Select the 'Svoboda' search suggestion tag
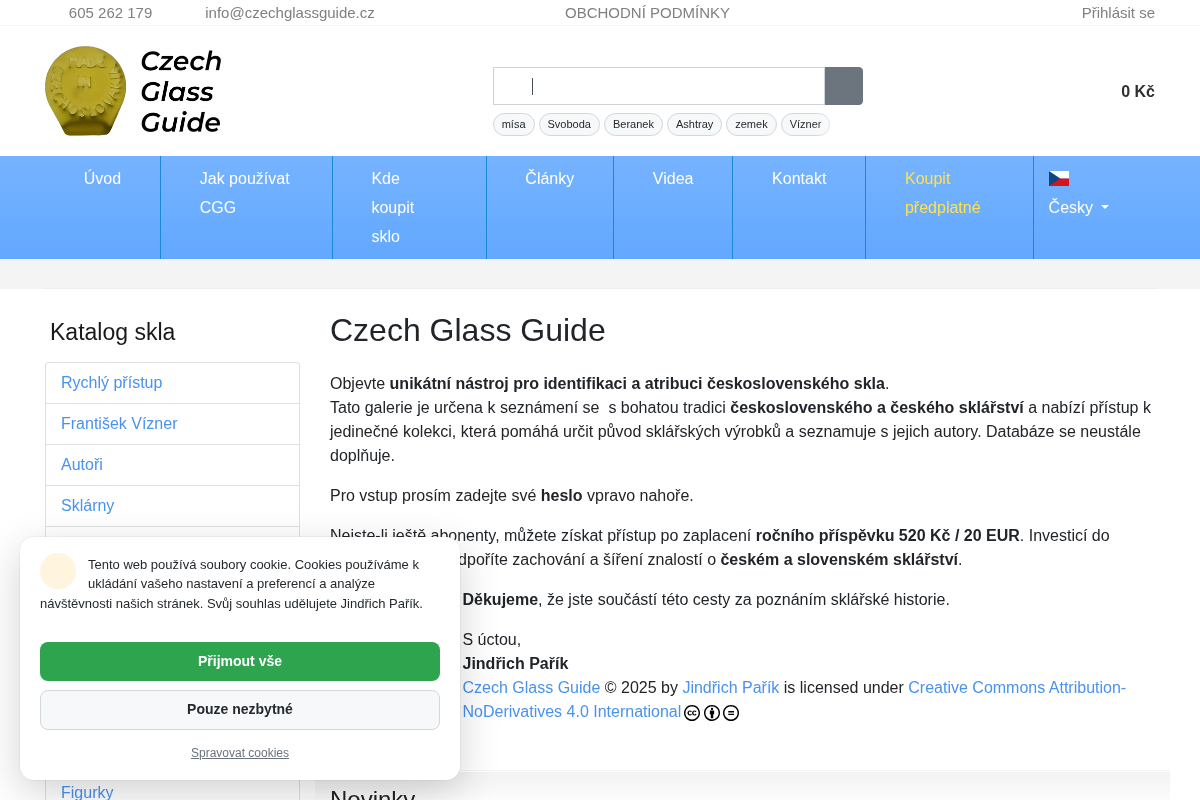This screenshot has height=800, width=1200. click(x=569, y=124)
